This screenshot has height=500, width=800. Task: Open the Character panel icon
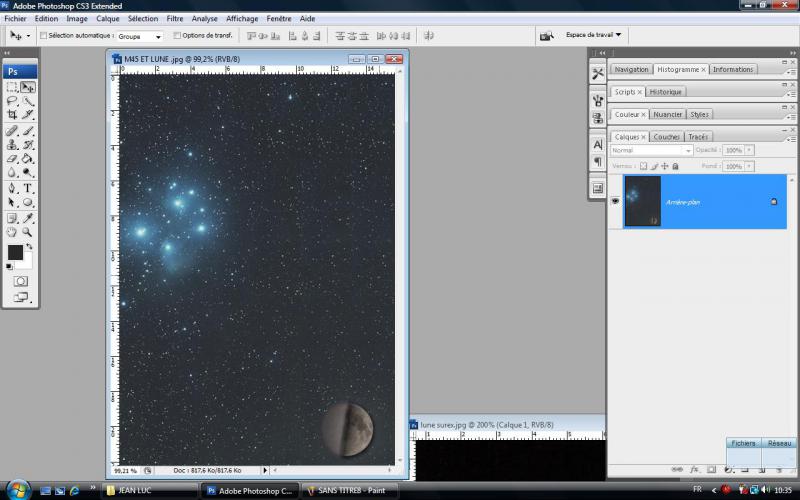[x=597, y=145]
